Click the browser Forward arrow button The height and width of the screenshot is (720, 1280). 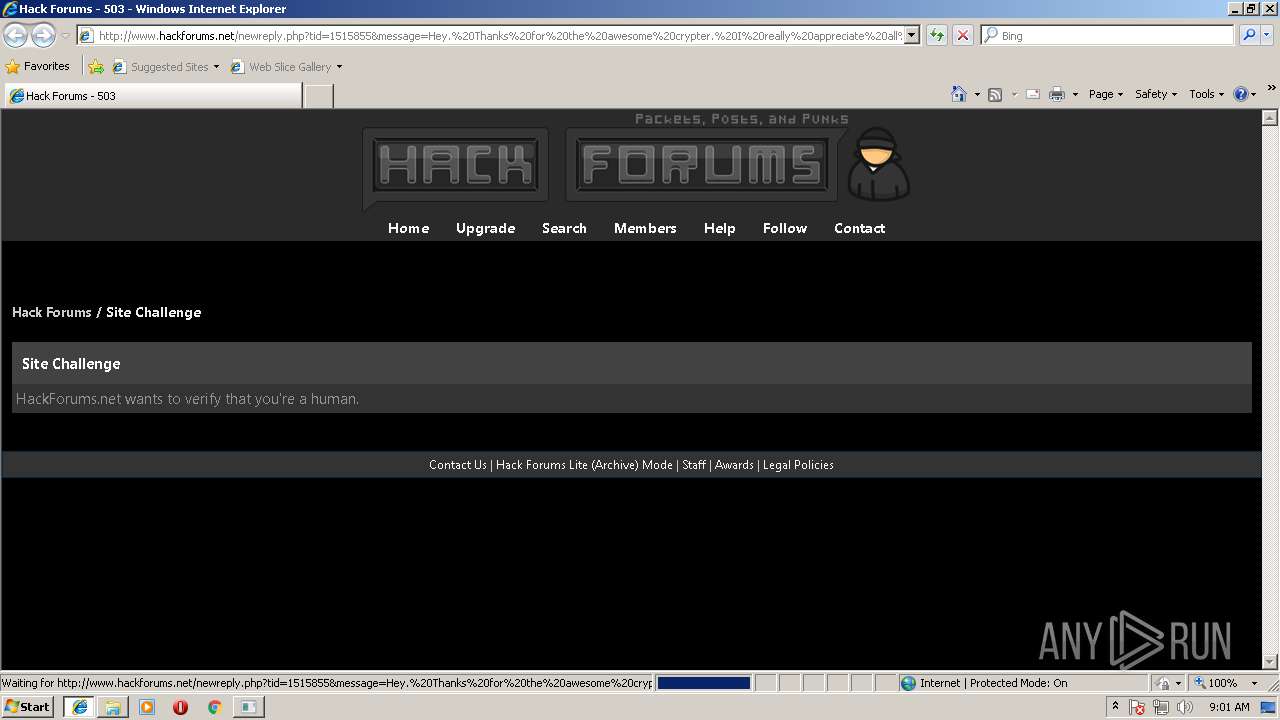43,35
